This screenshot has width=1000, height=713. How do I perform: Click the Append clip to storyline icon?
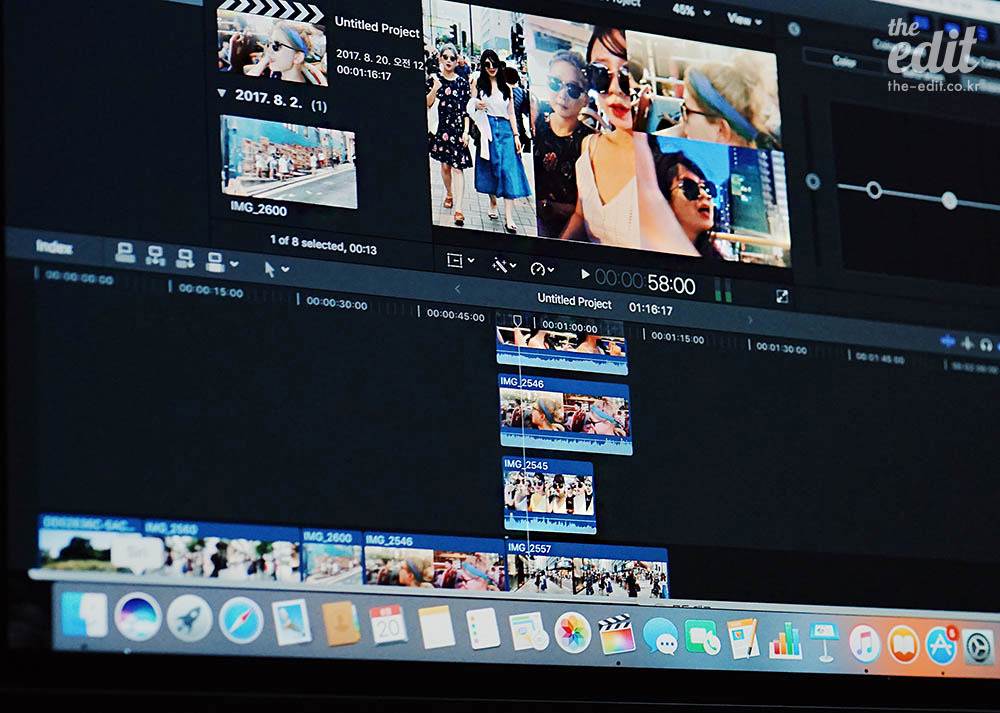(185, 258)
